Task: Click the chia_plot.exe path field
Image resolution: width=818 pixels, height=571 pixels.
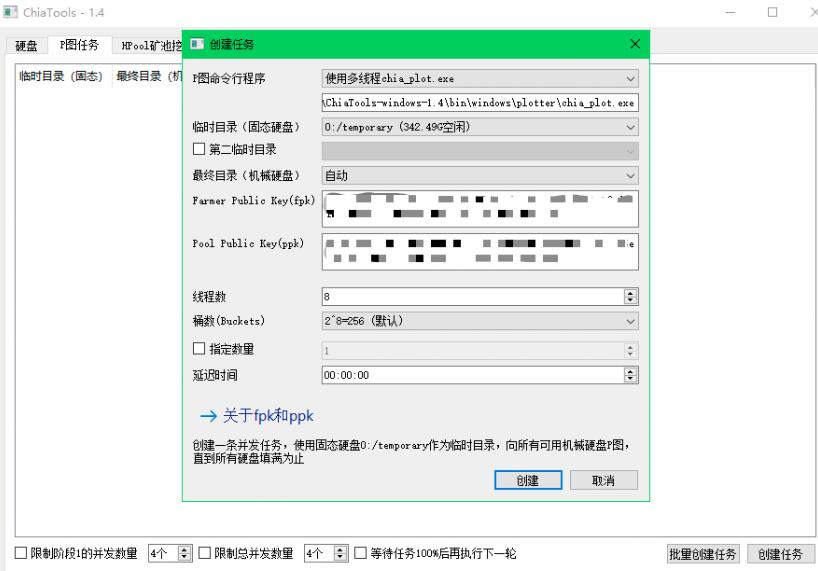Action: [480, 103]
